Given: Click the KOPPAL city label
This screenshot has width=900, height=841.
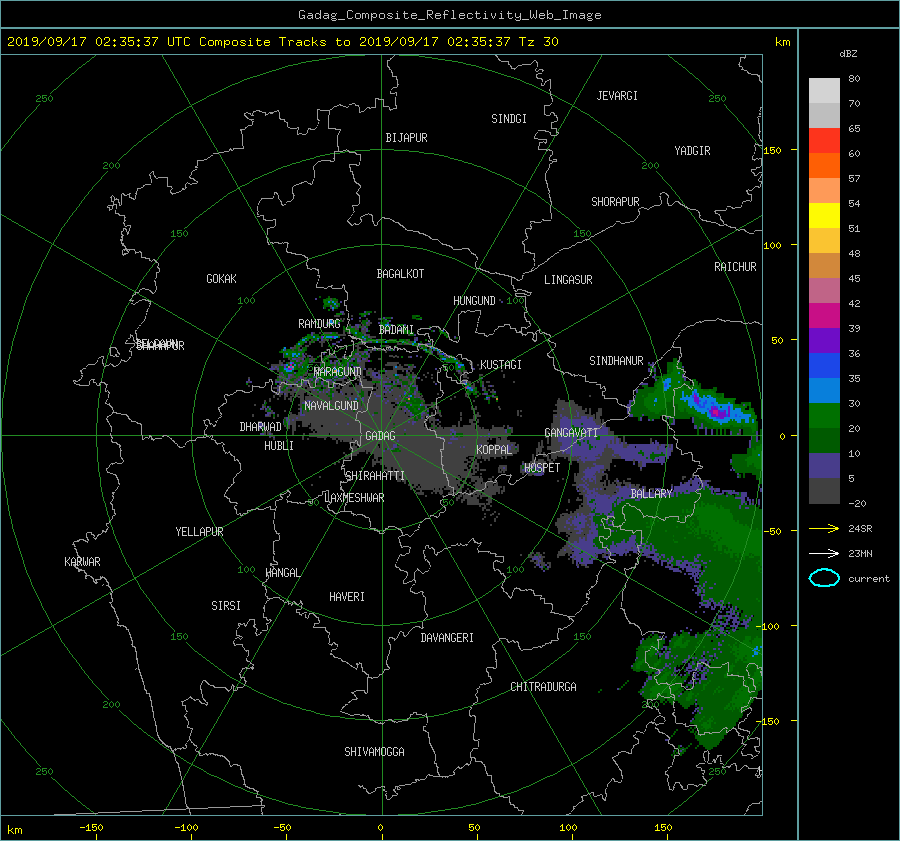Looking at the screenshot, I should 494,449.
